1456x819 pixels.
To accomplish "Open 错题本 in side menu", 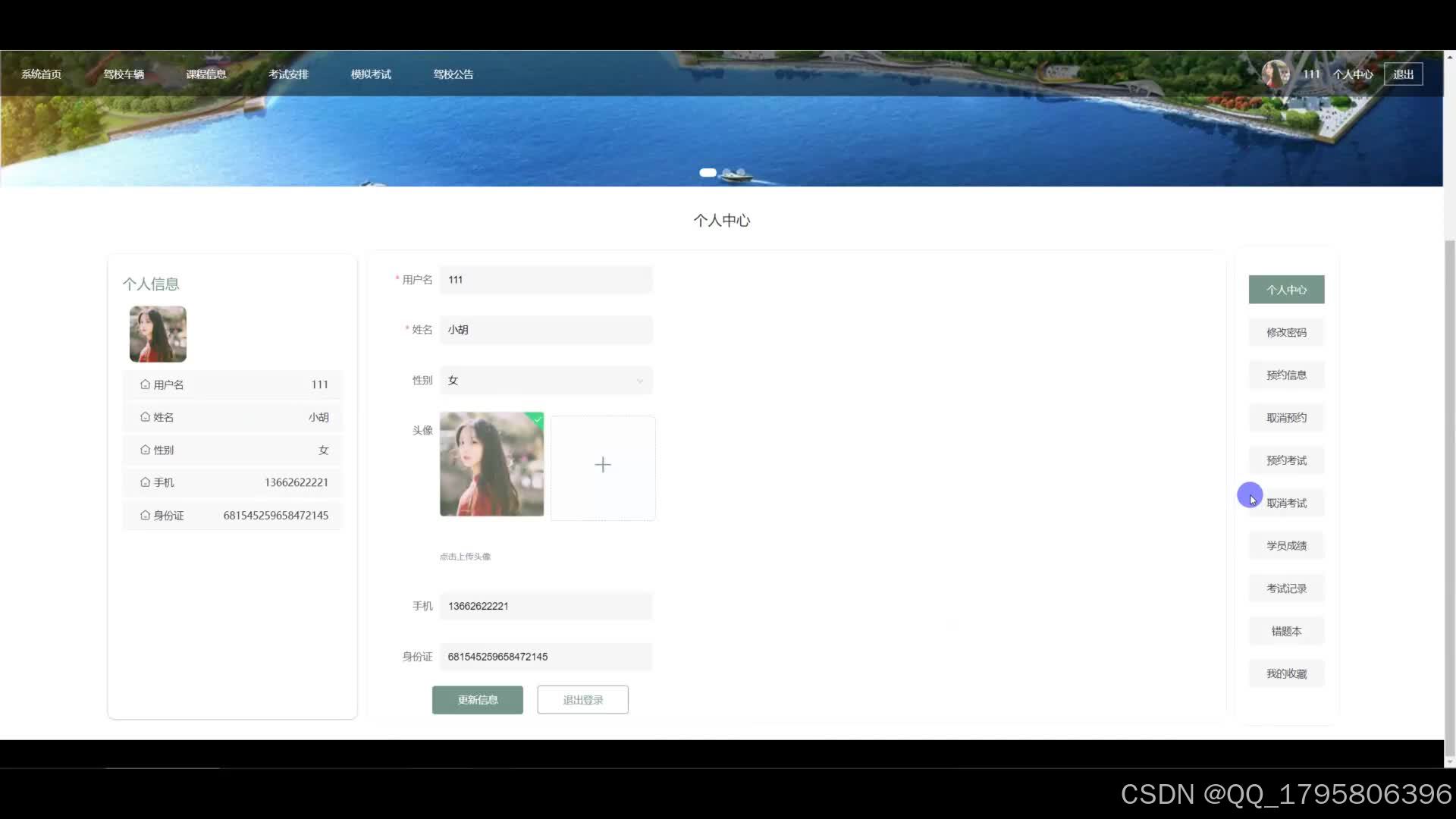I will [1286, 631].
